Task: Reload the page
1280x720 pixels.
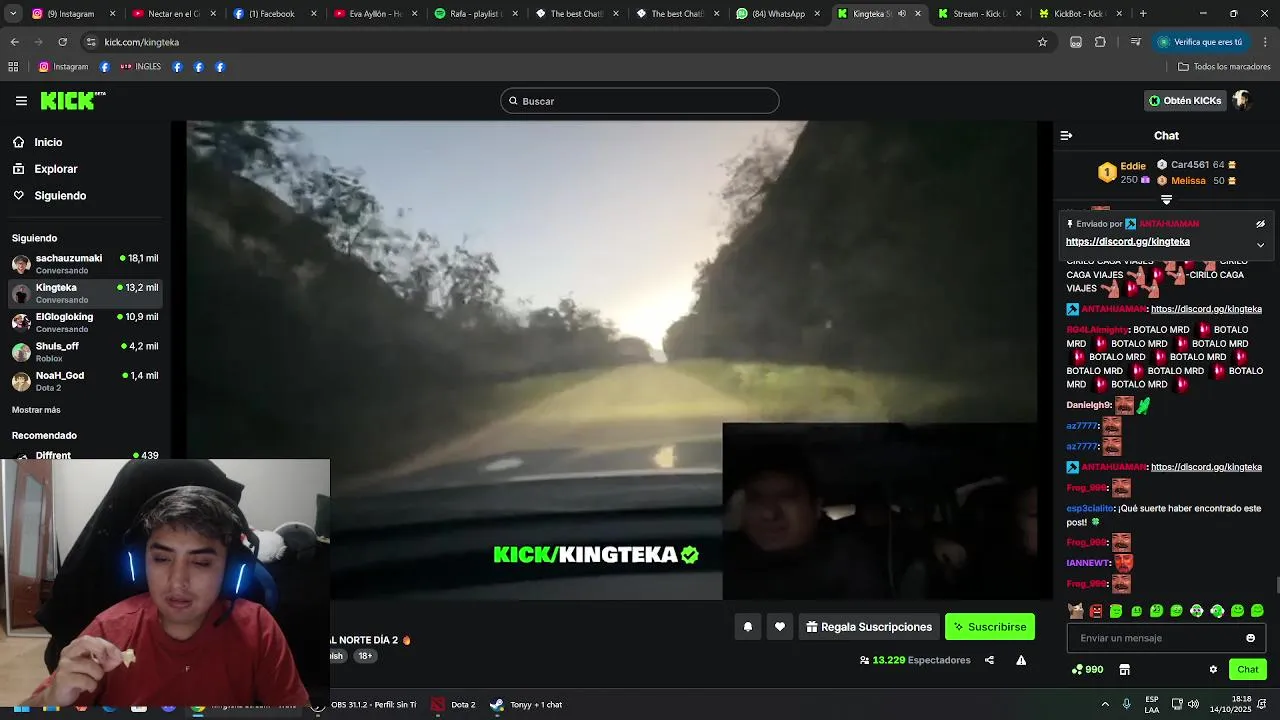Action: [x=62, y=42]
